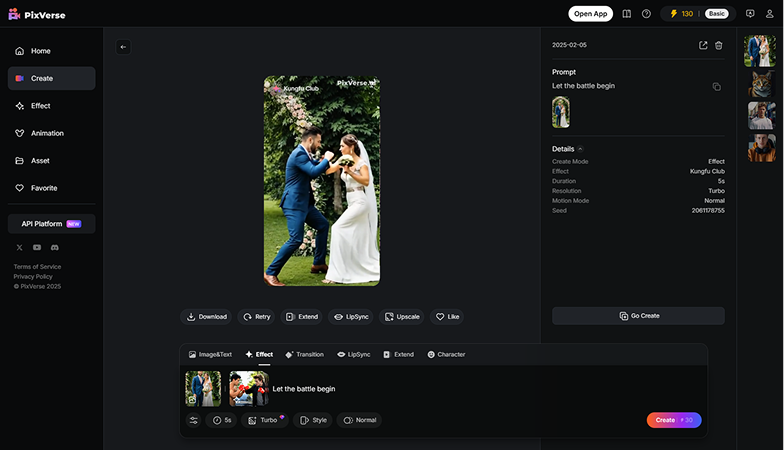Select the cat thumbnail in history strip
Image resolution: width=784 pixels, height=450 pixels.
761,84
